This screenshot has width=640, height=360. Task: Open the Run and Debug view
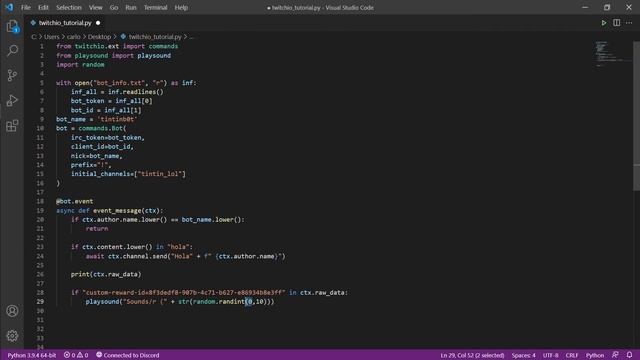click(12, 100)
